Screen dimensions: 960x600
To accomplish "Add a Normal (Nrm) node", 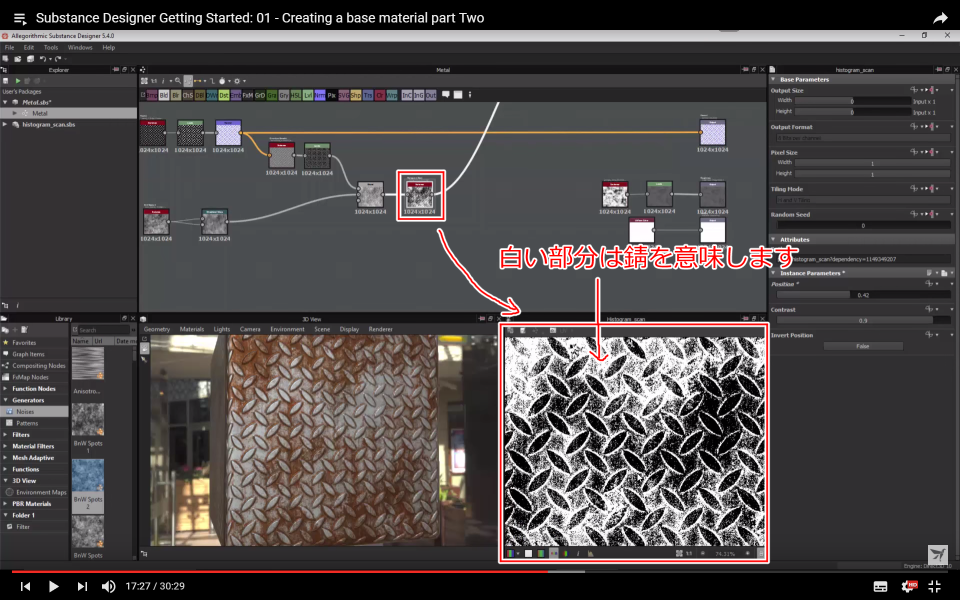I will coord(320,96).
